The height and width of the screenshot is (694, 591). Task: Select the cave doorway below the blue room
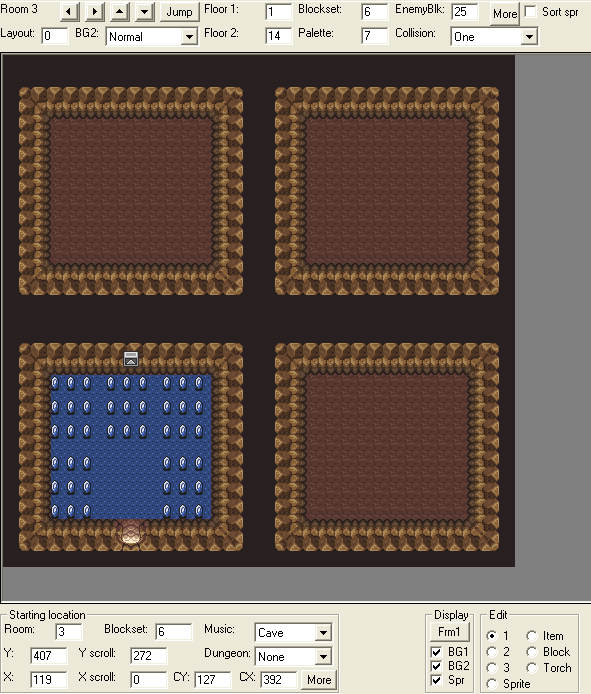point(131,532)
